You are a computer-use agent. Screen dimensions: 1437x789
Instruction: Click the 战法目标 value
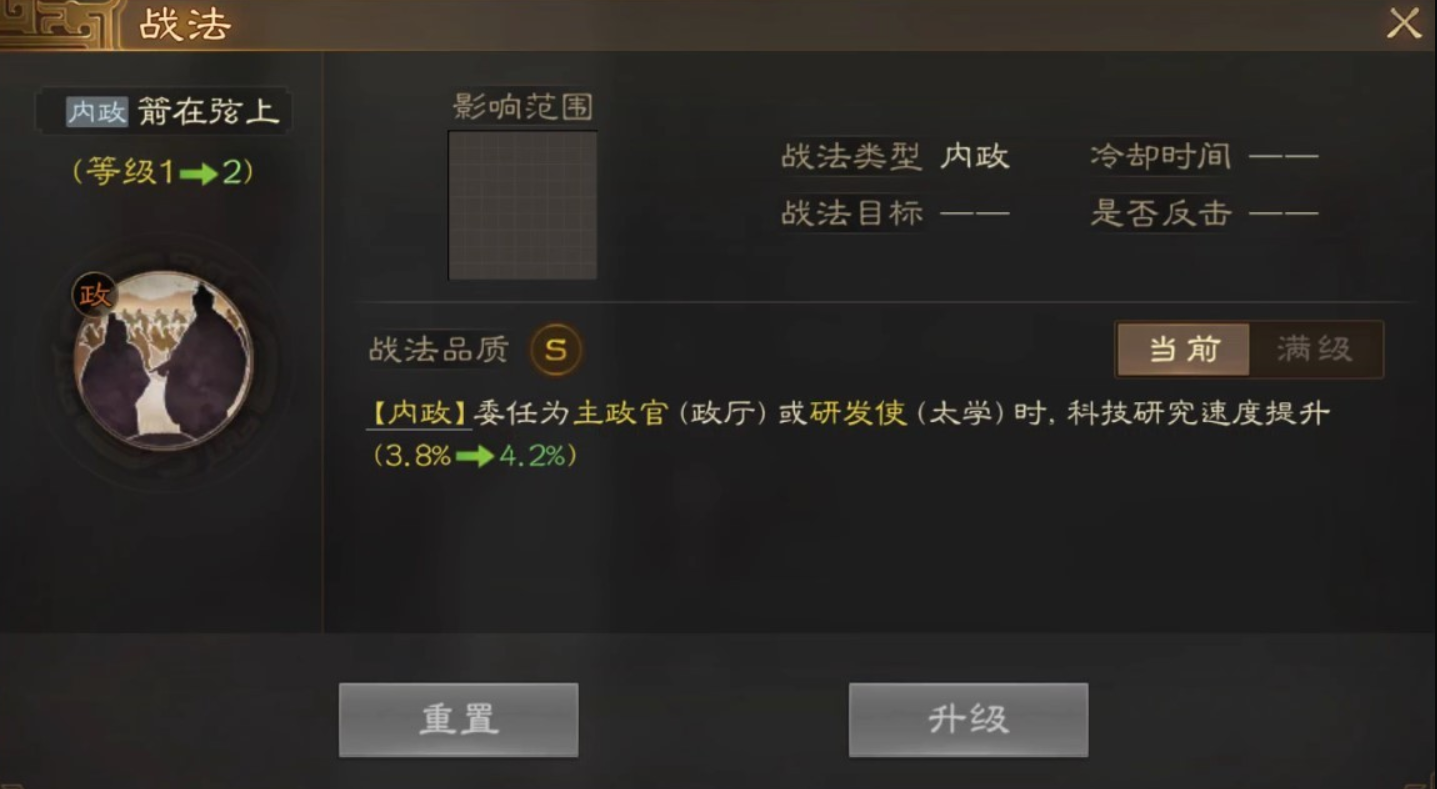975,213
